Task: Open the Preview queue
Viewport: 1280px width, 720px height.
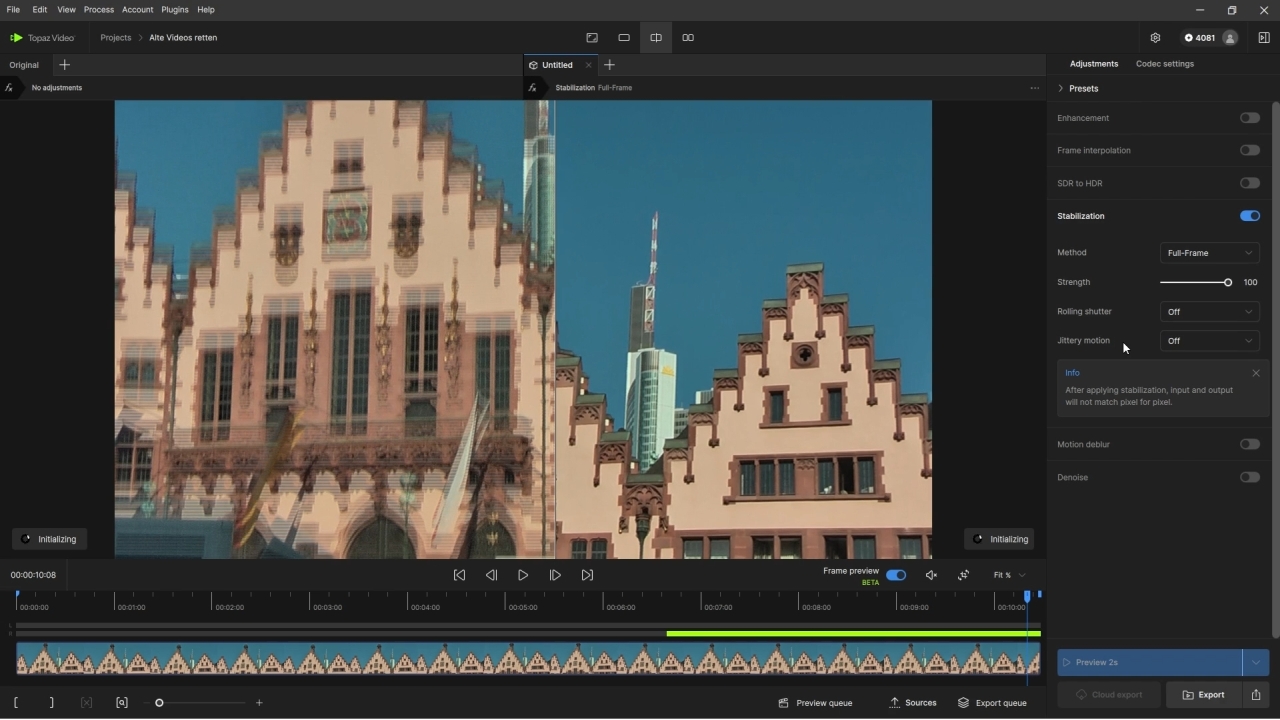Action: tap(815, 703)
